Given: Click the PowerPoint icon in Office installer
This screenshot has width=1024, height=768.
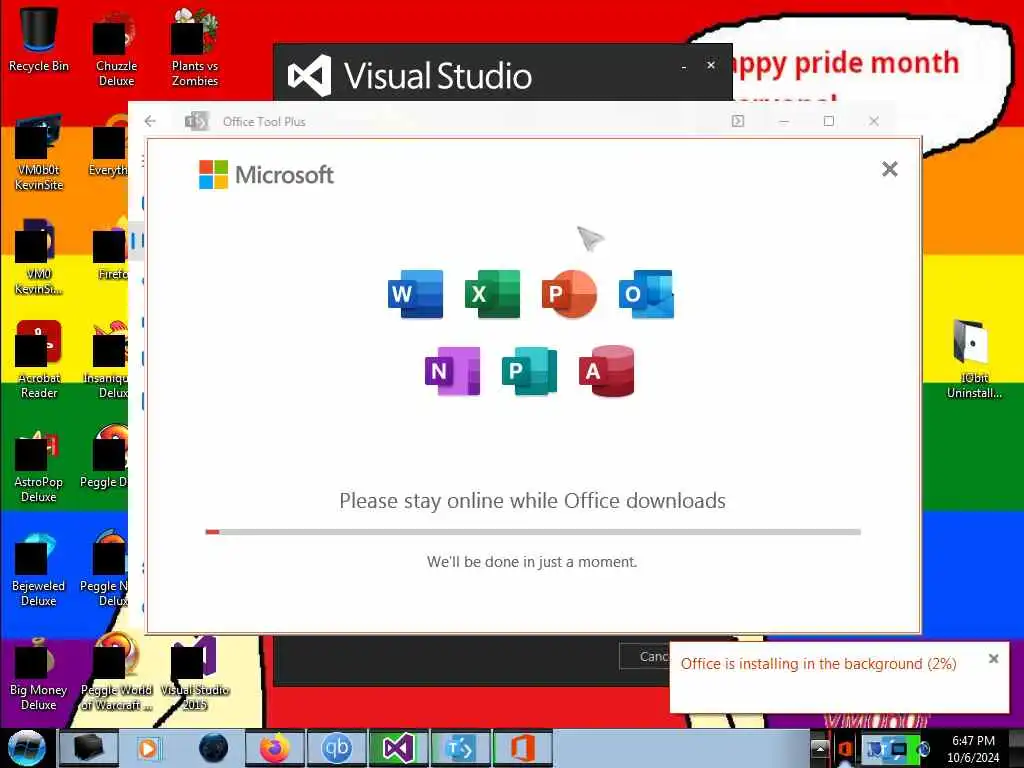Looking at the screenshot, I should coord(569,294).
